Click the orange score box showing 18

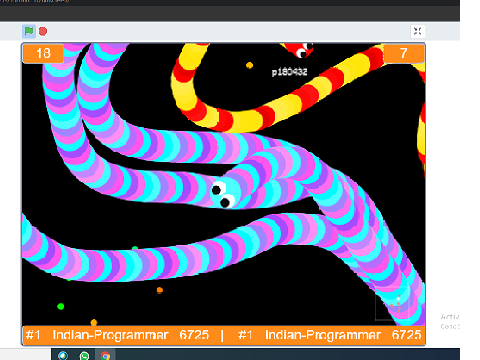tap(43, 53)
